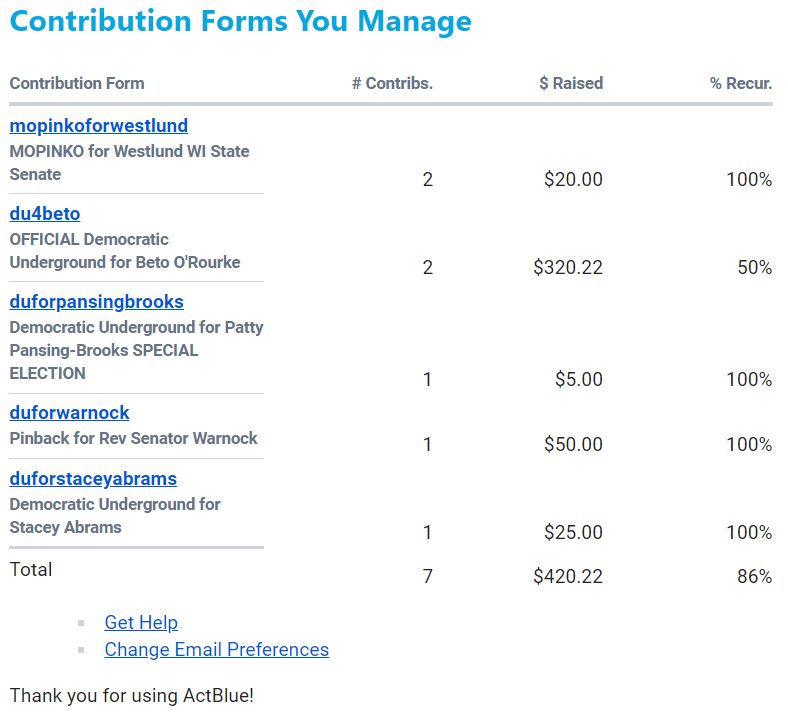
Task: Click the $ Raised column header
Action: pos(571,84)
